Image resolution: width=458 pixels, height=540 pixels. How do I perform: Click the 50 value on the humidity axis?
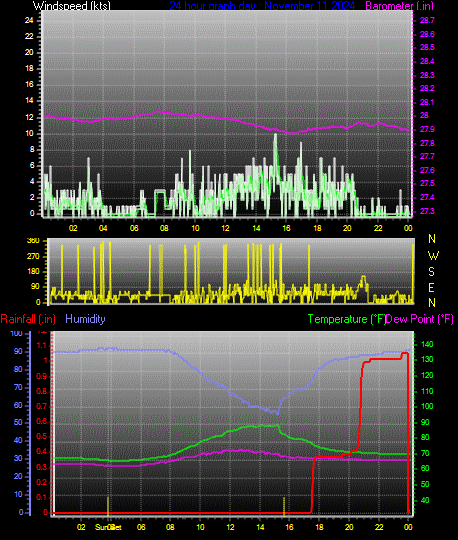coord(18,423)
